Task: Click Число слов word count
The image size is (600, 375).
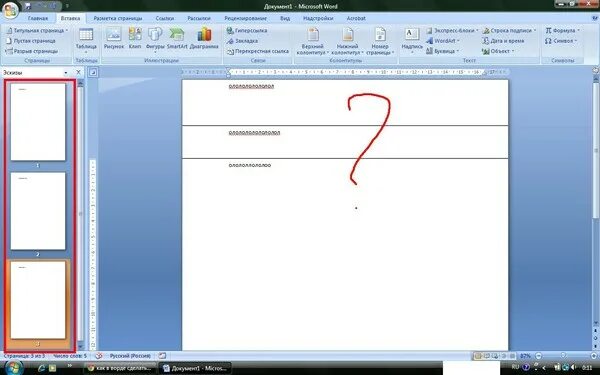Action: click(70, 356)
